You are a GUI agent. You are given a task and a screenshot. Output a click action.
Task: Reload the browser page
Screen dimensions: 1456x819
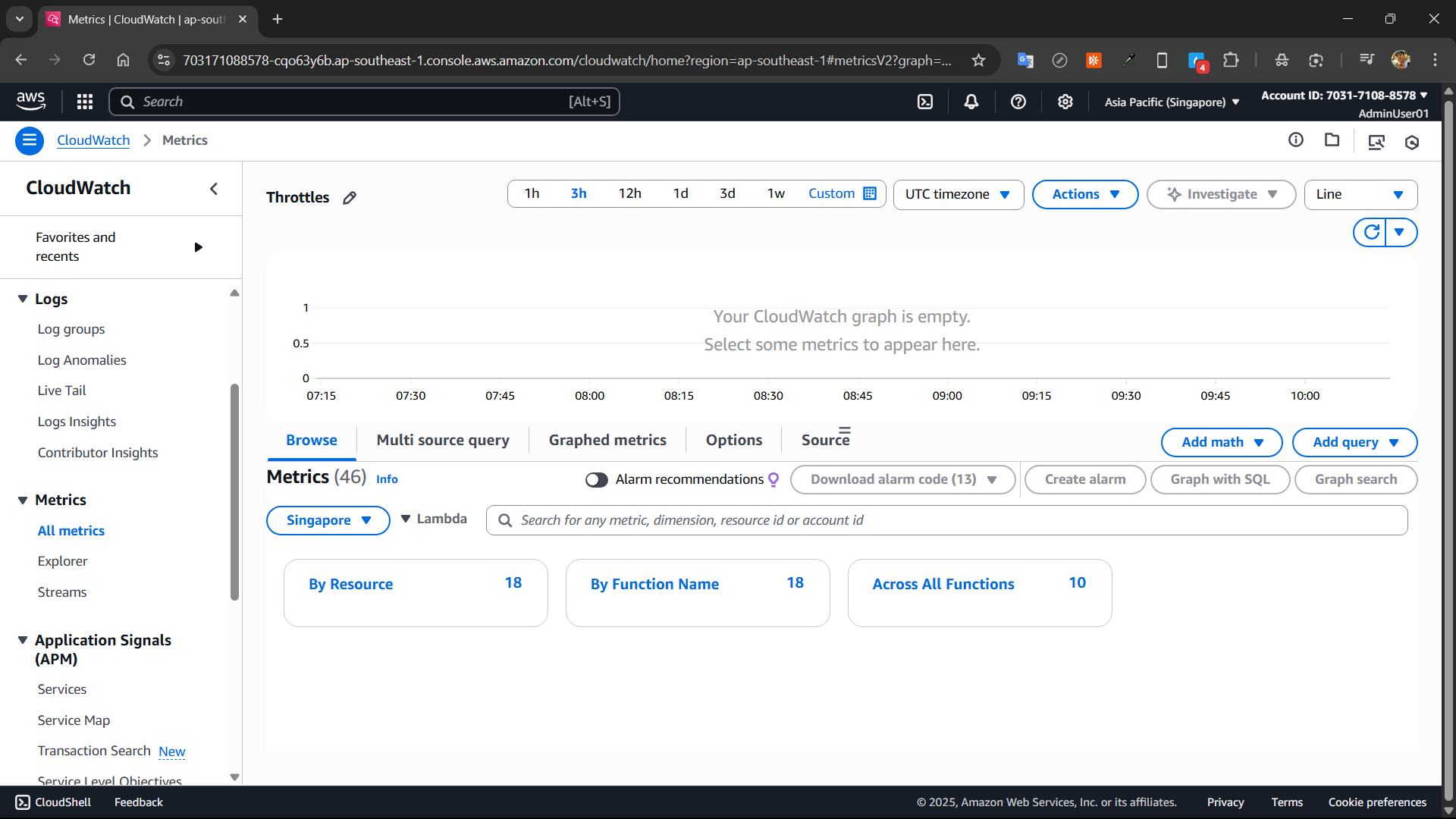coord(89,60)
